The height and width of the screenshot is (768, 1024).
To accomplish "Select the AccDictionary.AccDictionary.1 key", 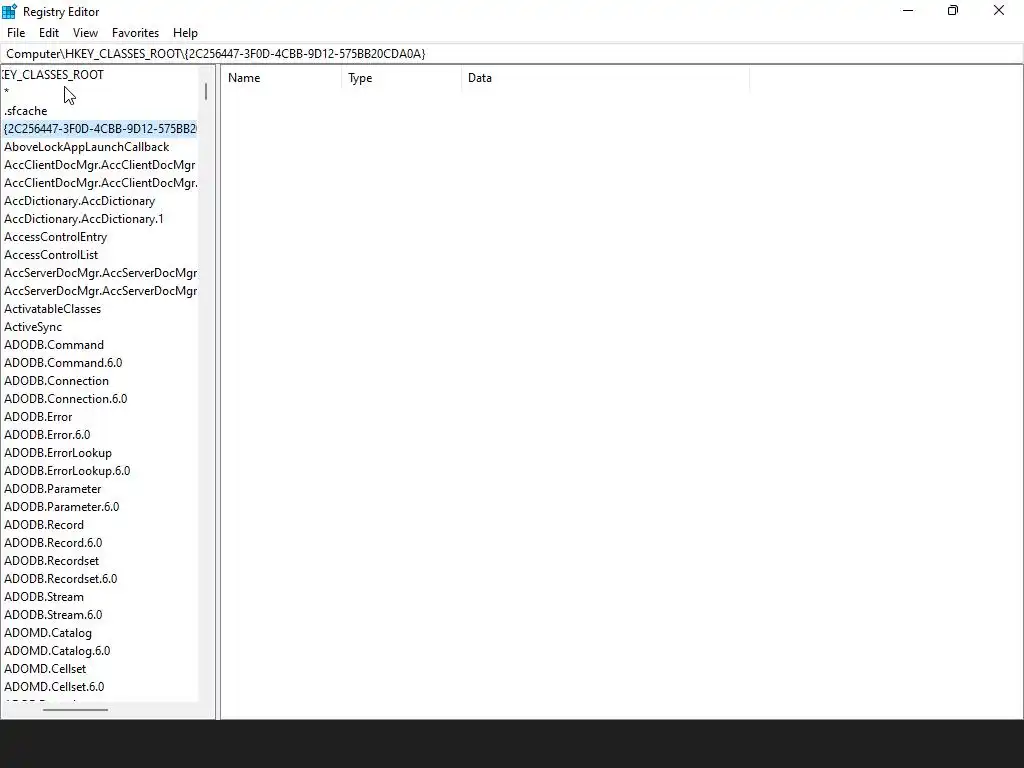I will tap(84, 219).
